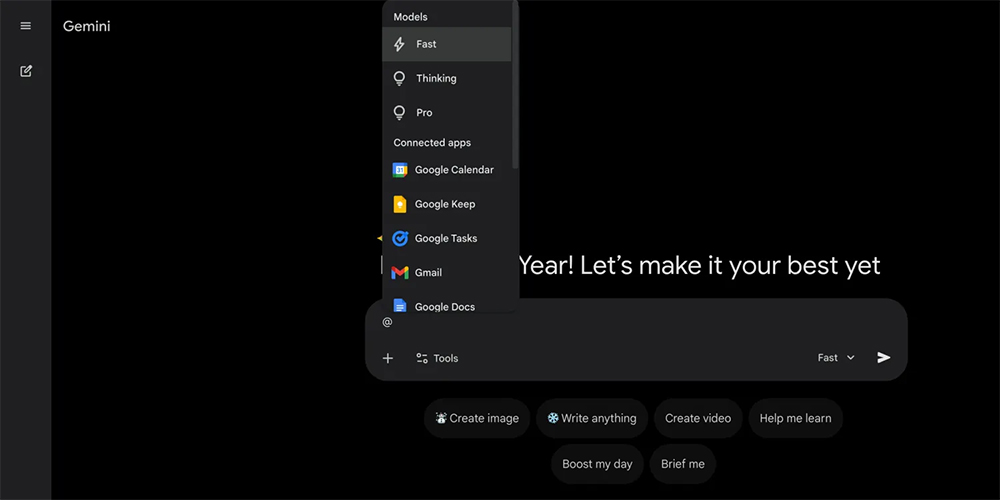Click the Gemini logo text
Viewport: 1000px width, 500px height.
click(87, 26)
